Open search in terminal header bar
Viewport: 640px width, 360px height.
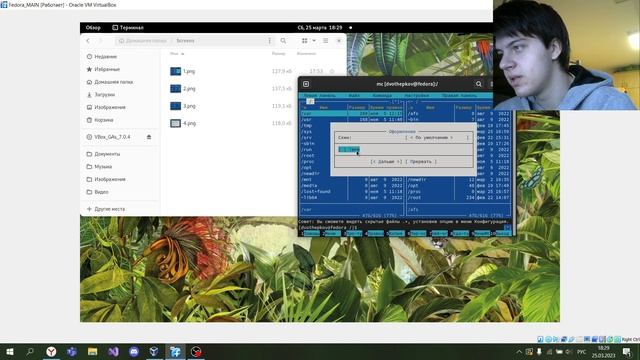click(x=478, y=84)
